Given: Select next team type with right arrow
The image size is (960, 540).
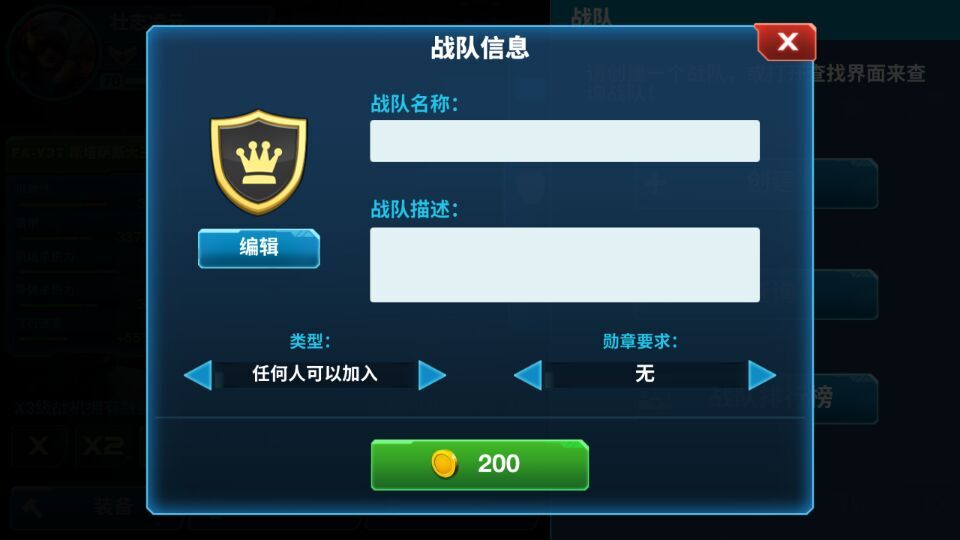Looking at the screenshot, I should coord(432,375).
